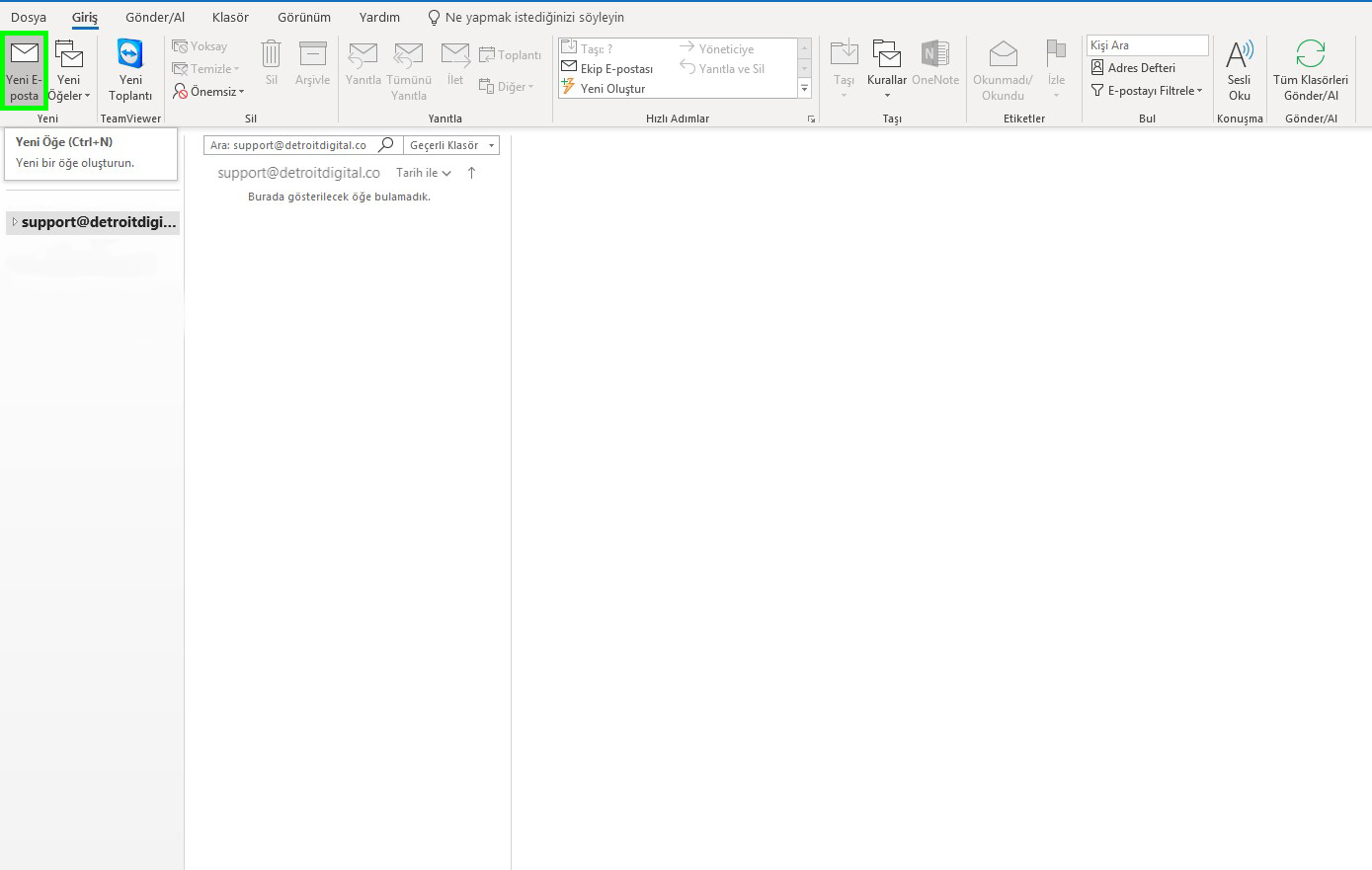This screenshot has width=1372, height=870.
Task: Toggle Önemsiz junk mail option
Action: point(208,91)
